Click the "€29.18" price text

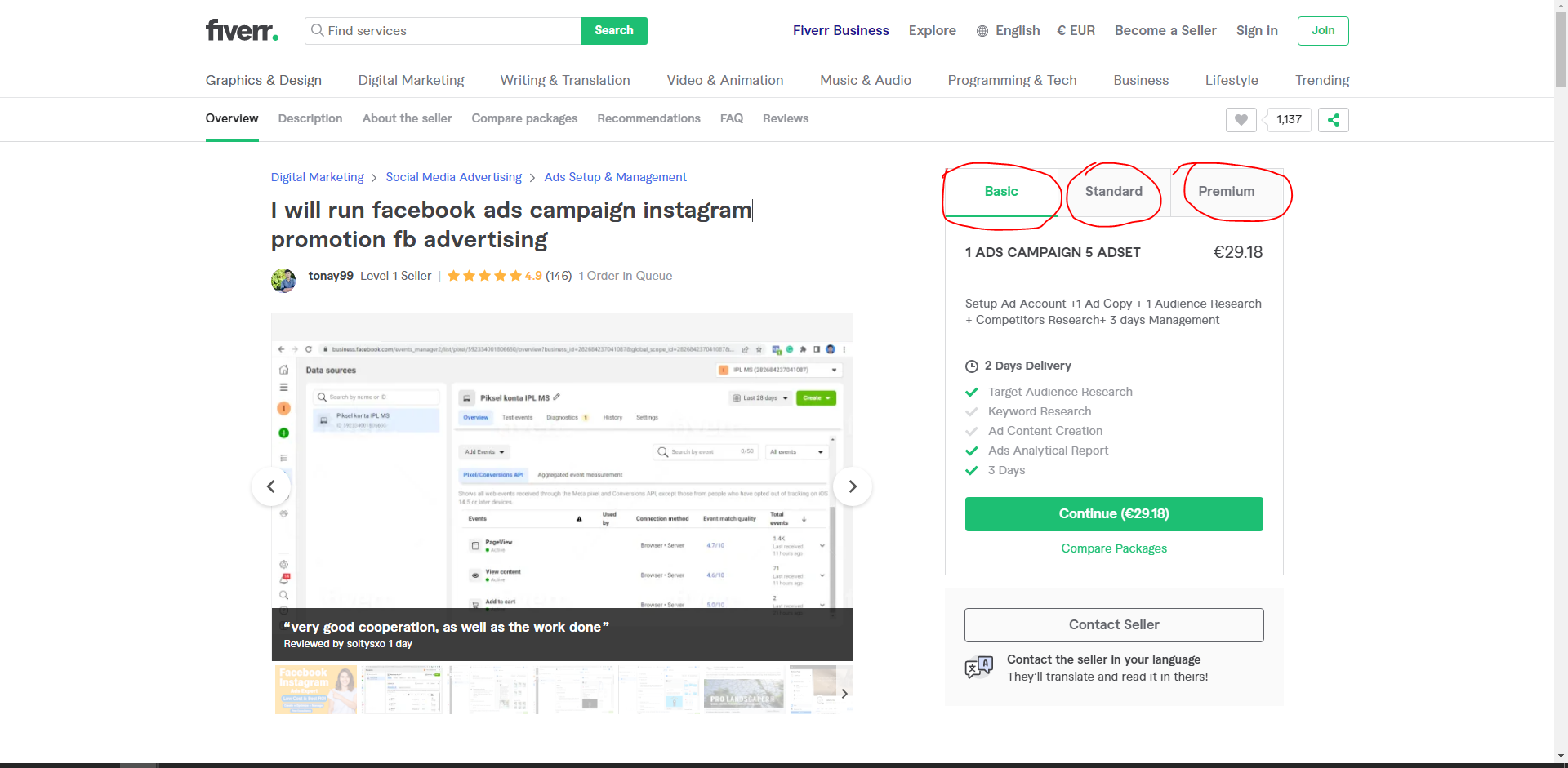pos(1238,252)
